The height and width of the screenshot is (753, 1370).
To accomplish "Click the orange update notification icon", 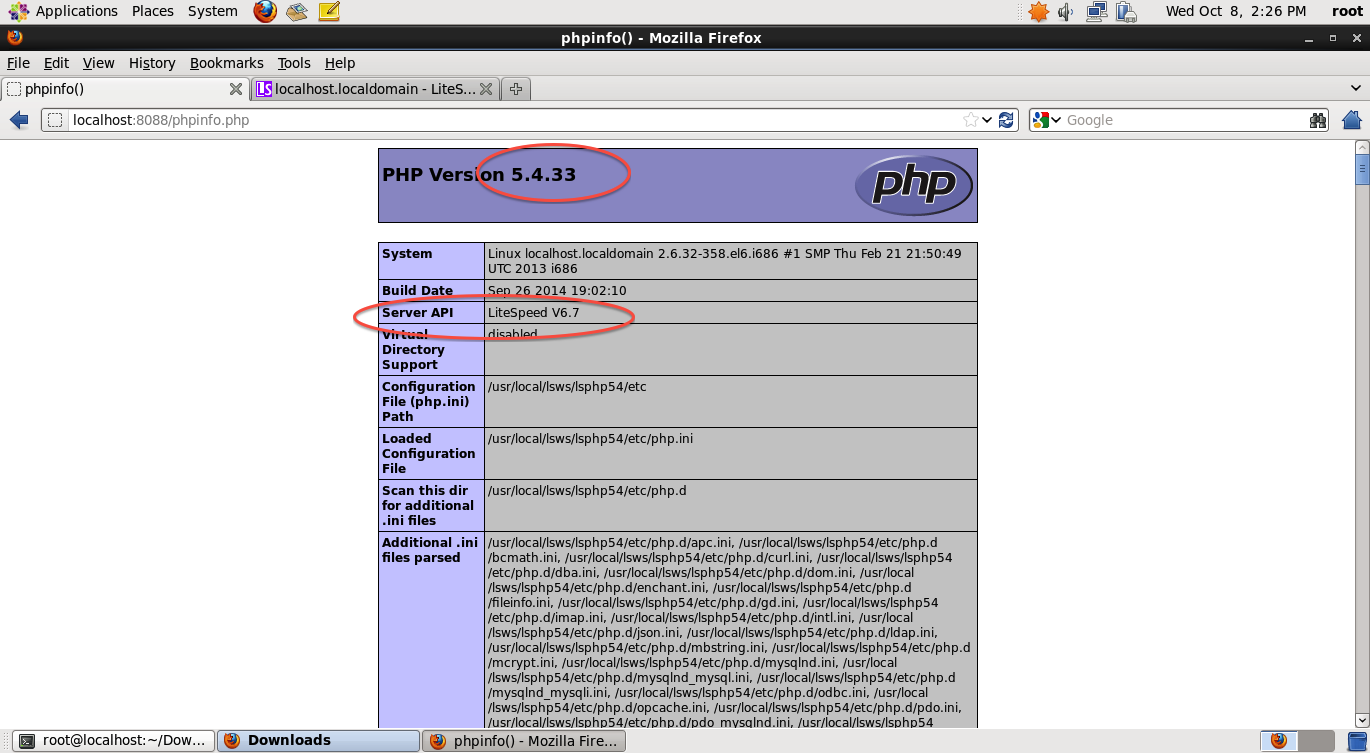I will point(1039,12).
